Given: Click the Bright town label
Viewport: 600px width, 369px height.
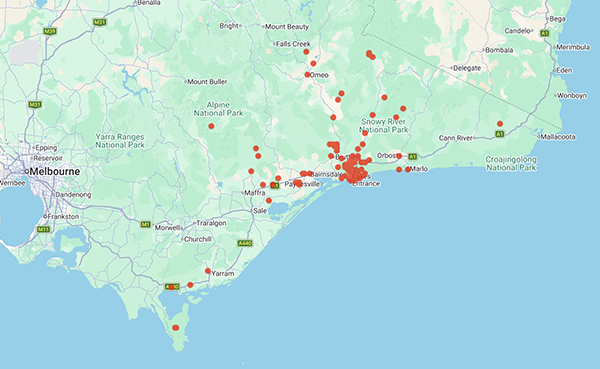Looking at the screenshot, I should click(x=229, y=26).
